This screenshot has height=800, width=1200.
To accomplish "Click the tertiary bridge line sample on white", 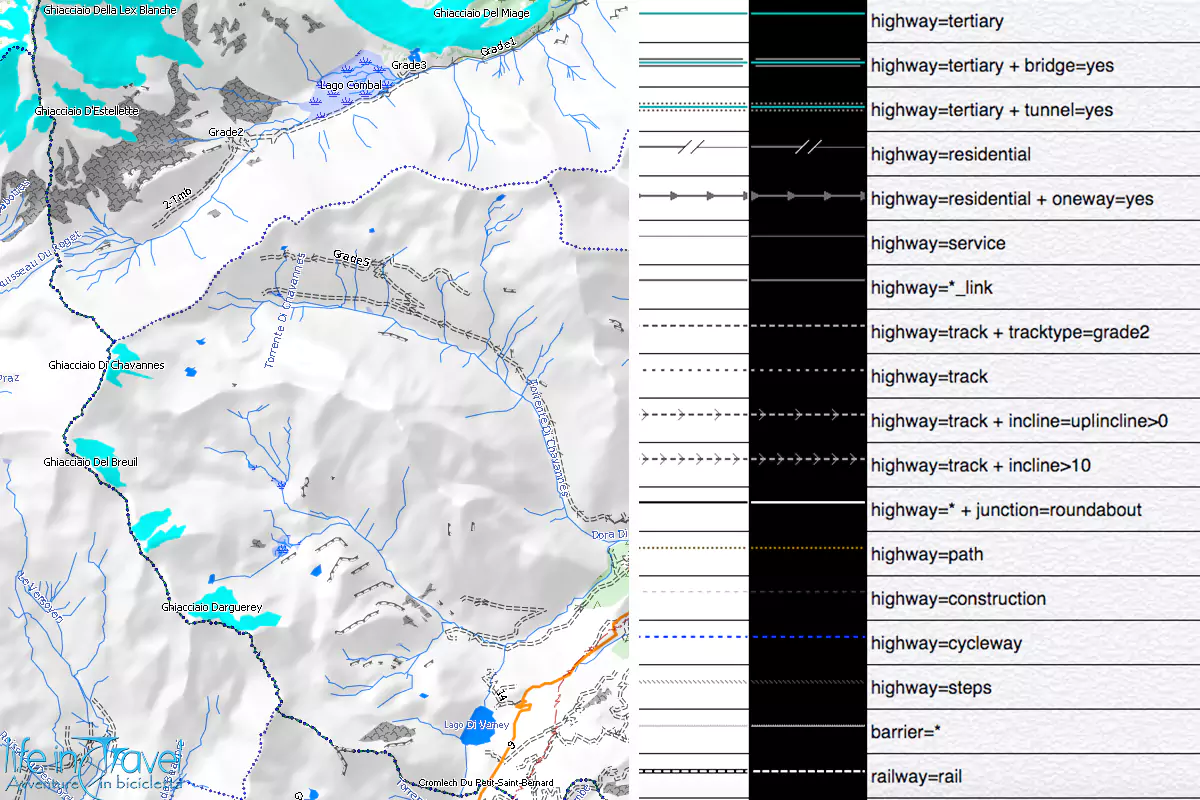I will (x=693, y=62).
